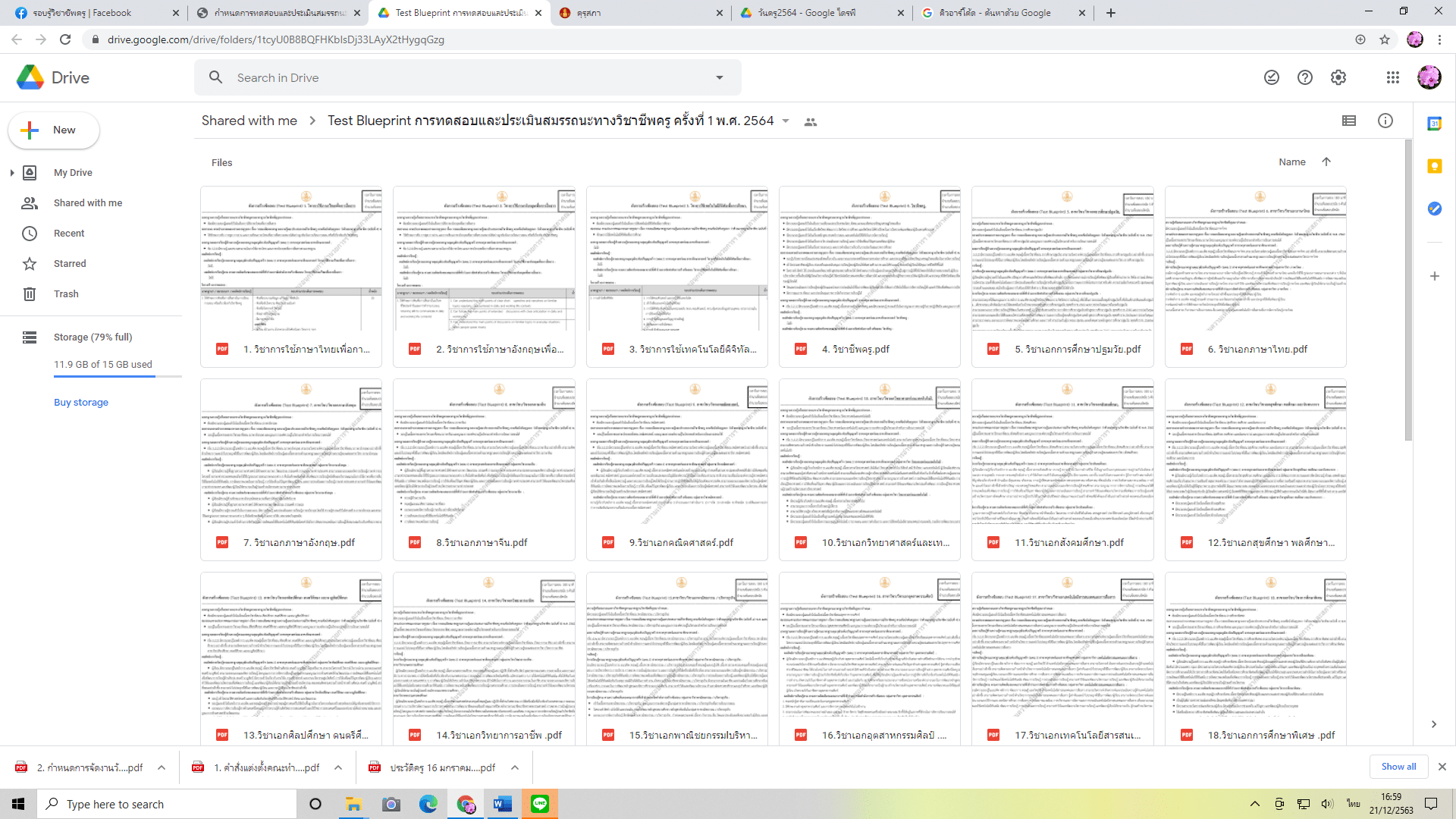Click the New button to create file
The image size is (1456, 819).
tap(53, 130)
